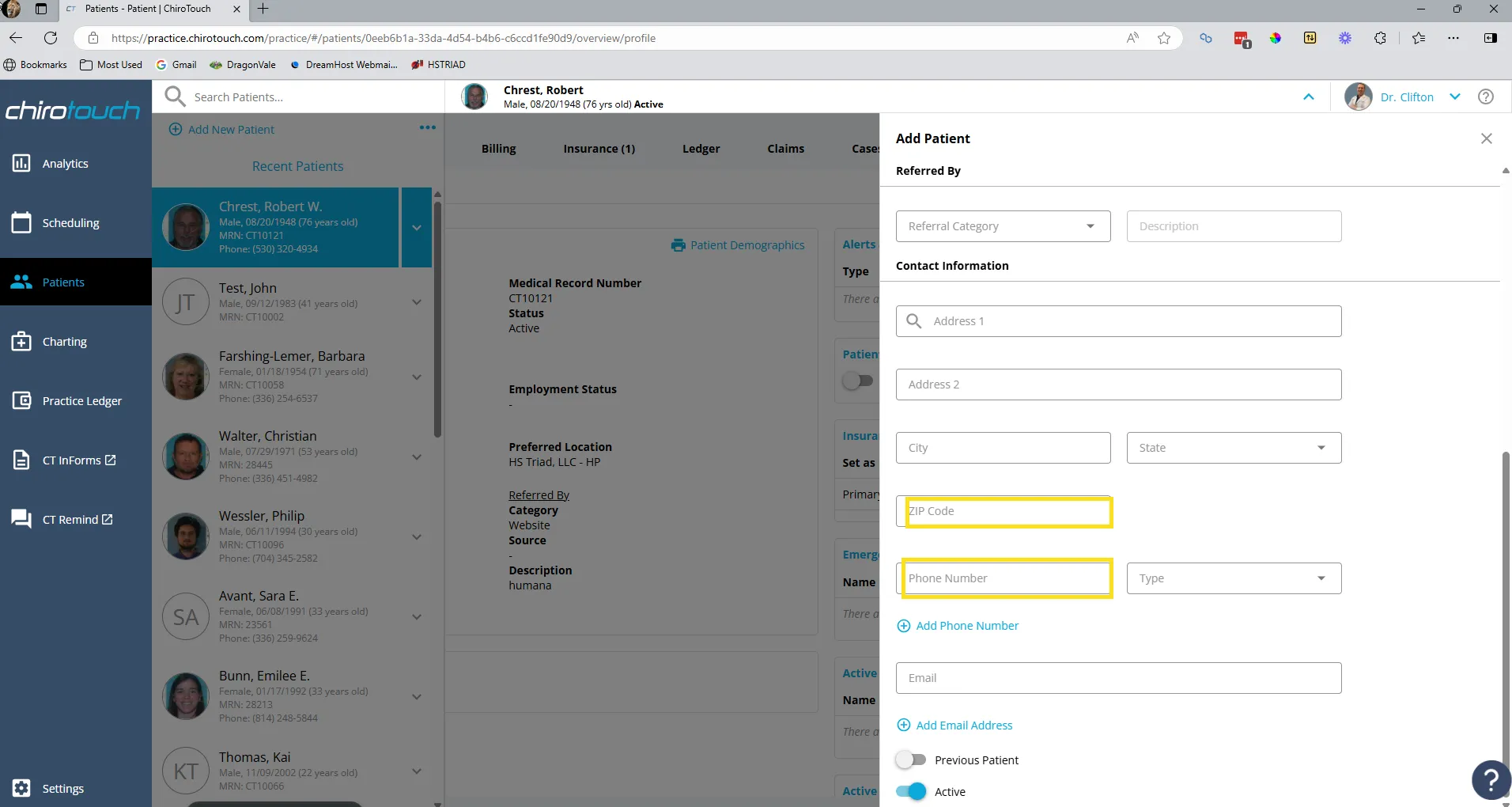Open the Referral Category dropdown
Viewport: 1512px width, 807px height.
pos(1004,226)
